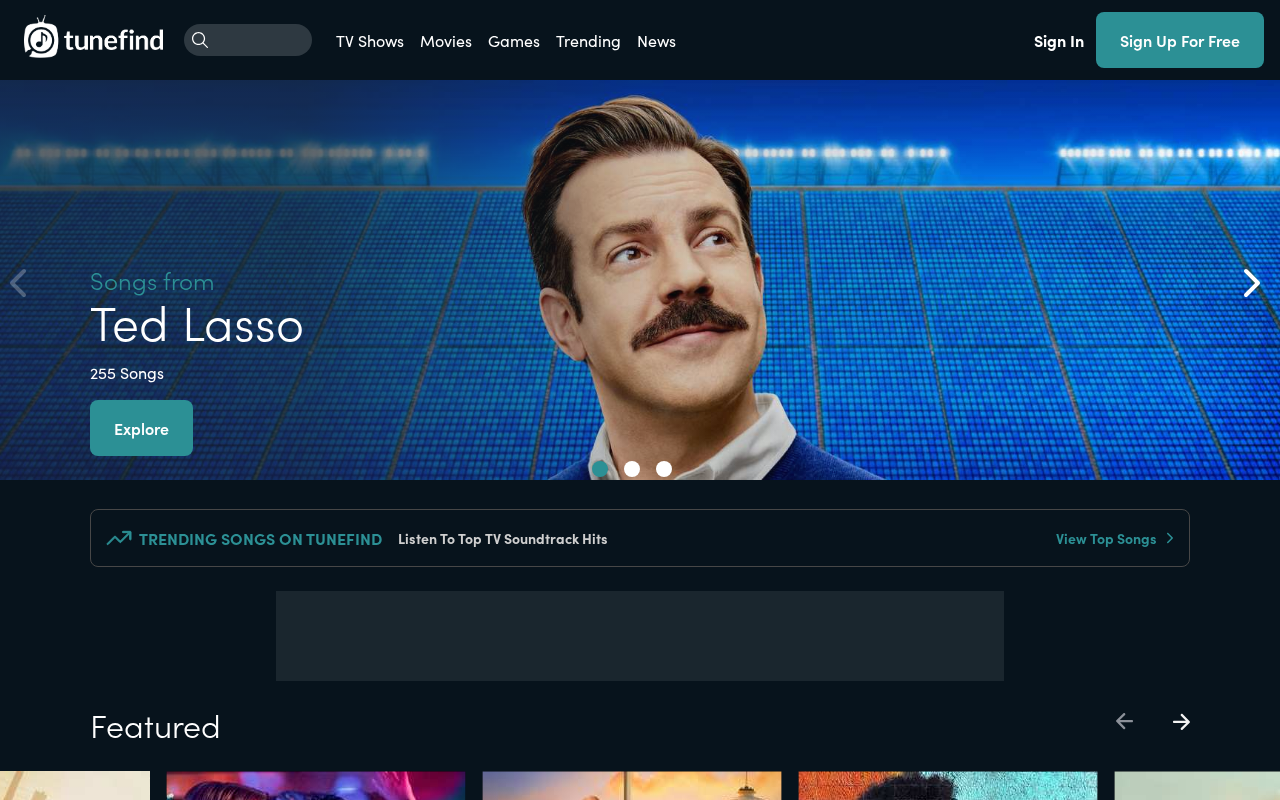Show next Featured items with right arrow
The height and width of the screenshot is (800, 1280).
point(1181,721)
